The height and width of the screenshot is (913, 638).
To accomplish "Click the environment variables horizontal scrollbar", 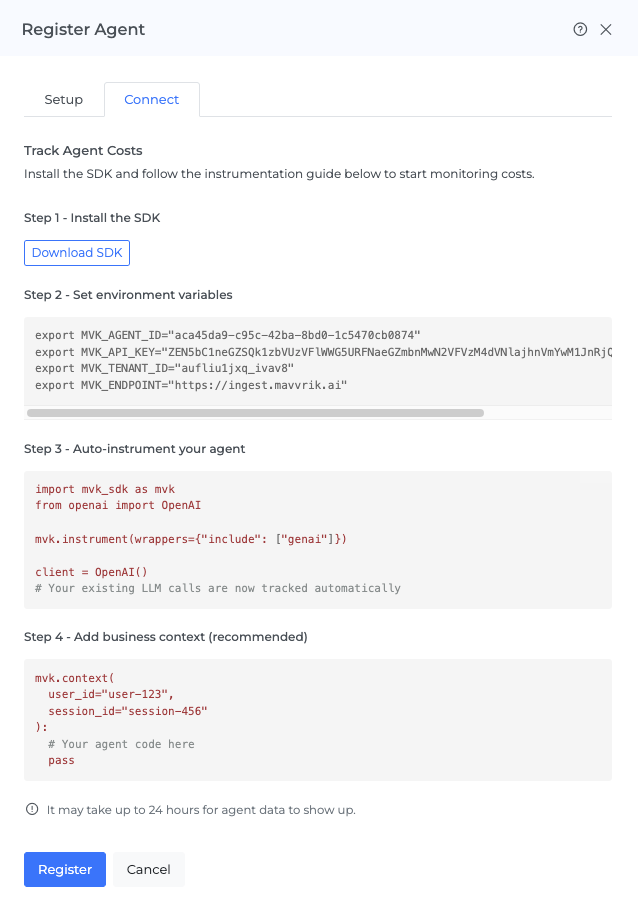I will coord(255,412).
